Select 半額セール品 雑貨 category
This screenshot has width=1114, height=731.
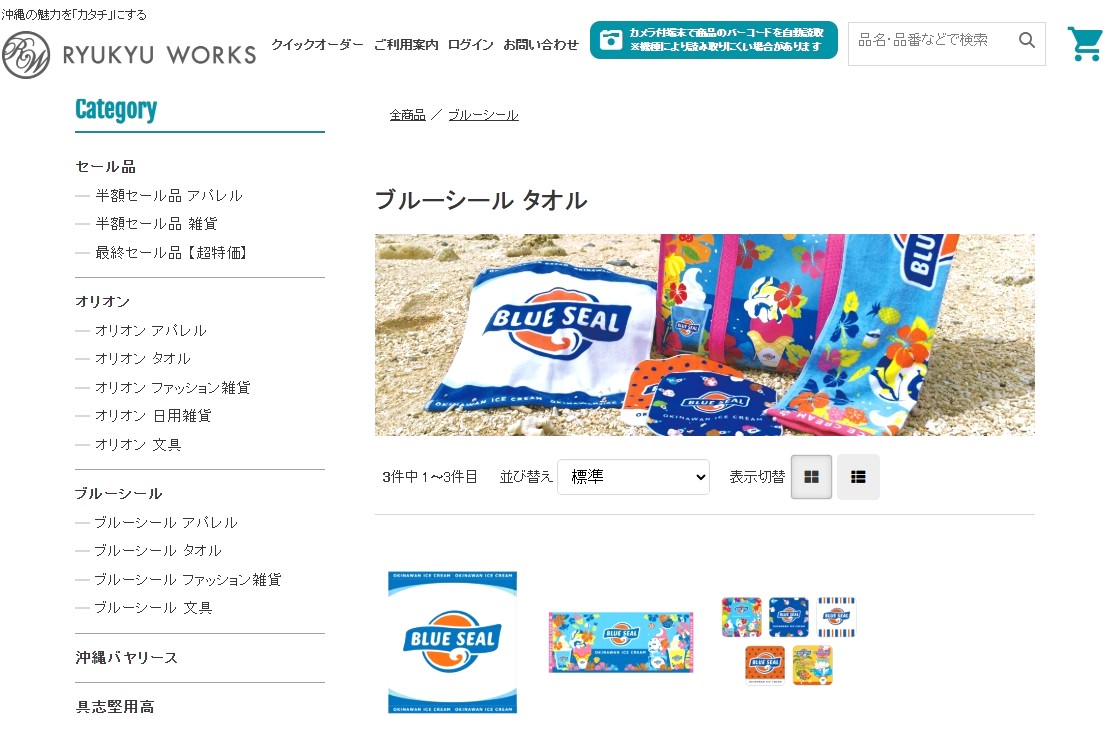[156, 224]
